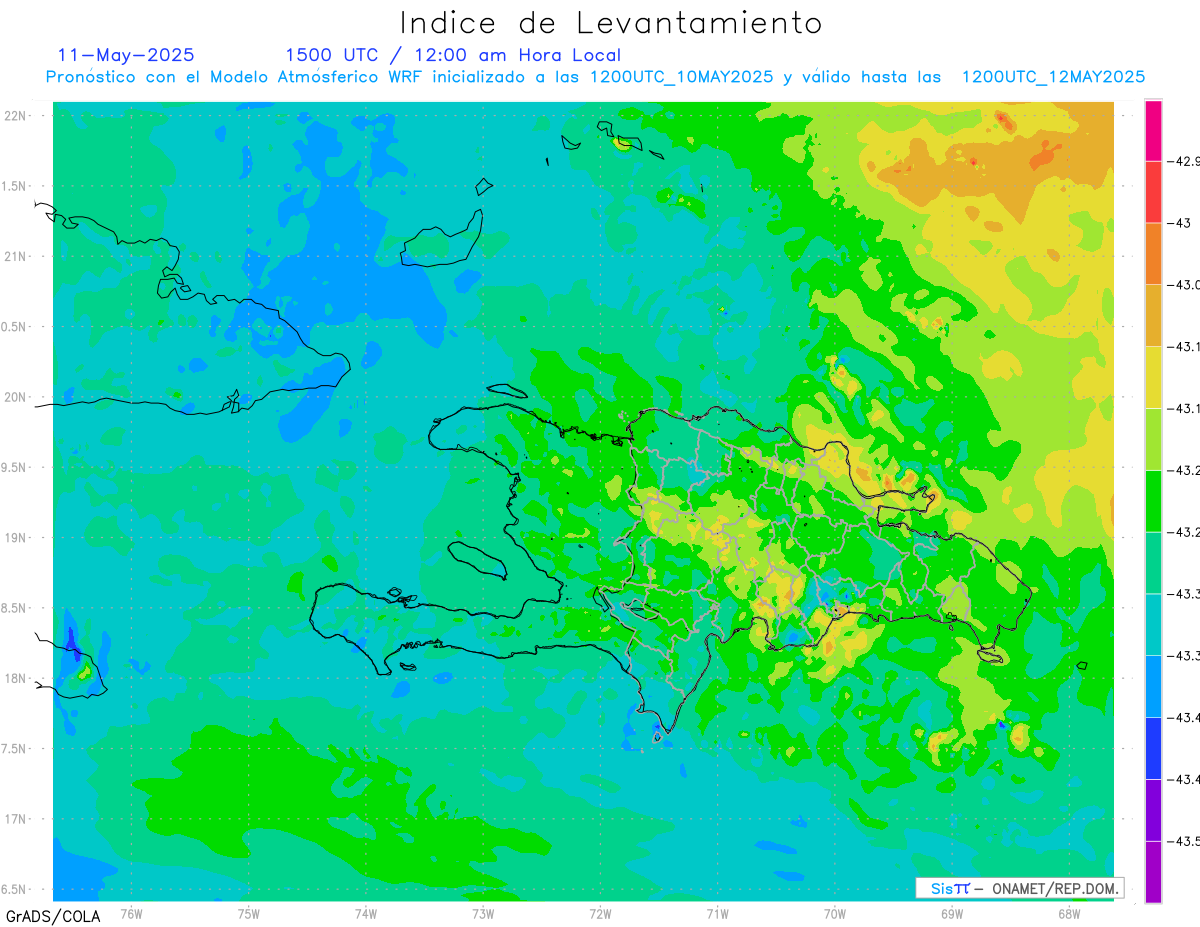
Task: Select the '11-May-2025' date label
Action: click(x=126, y=55)
